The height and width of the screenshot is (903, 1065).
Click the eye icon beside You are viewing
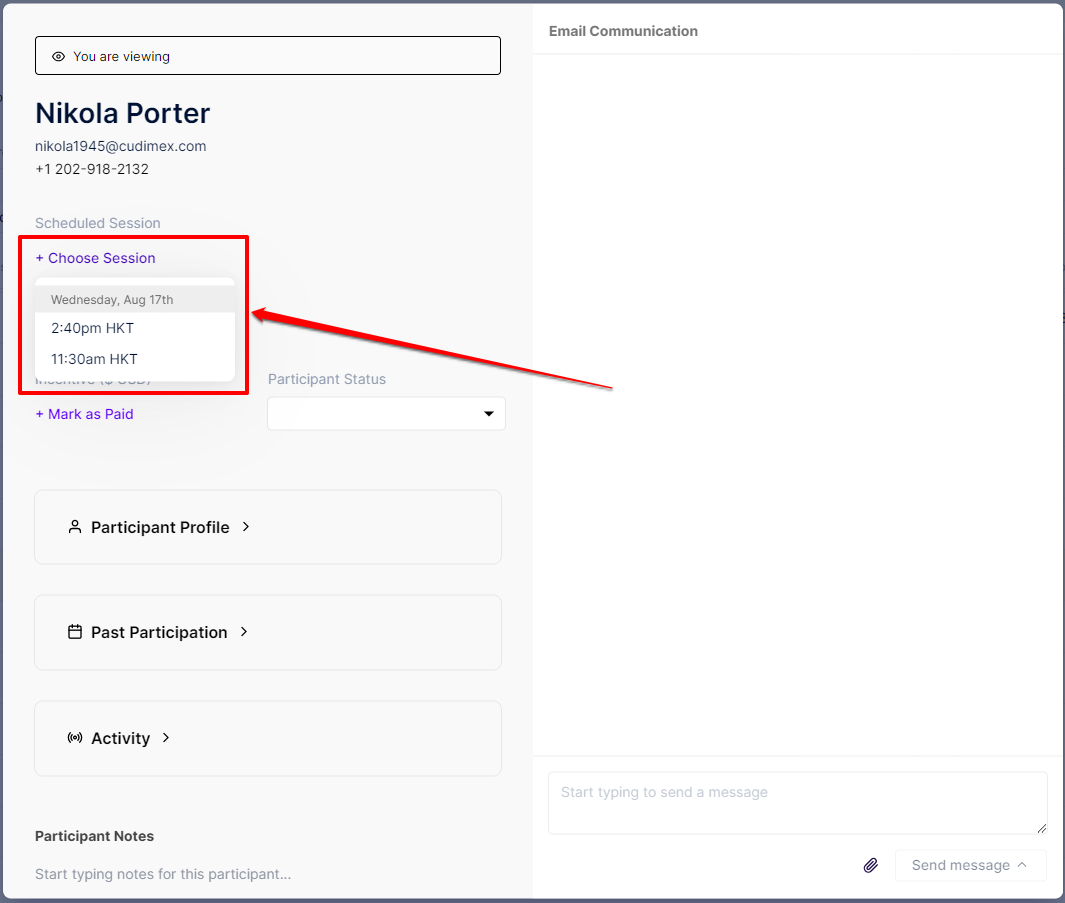point(58,56)
